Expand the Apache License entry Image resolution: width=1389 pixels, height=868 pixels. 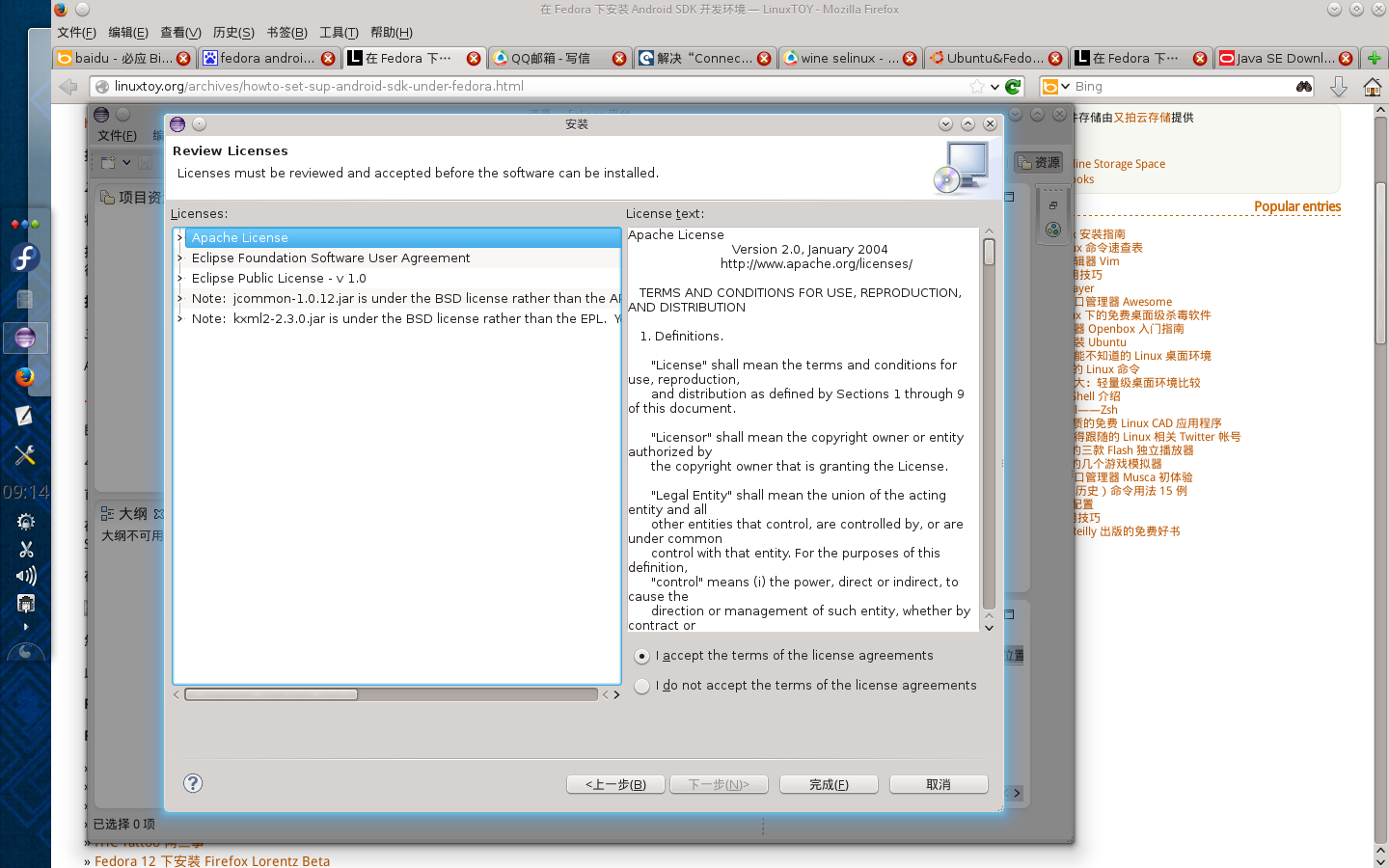click(x=179, y=237)
